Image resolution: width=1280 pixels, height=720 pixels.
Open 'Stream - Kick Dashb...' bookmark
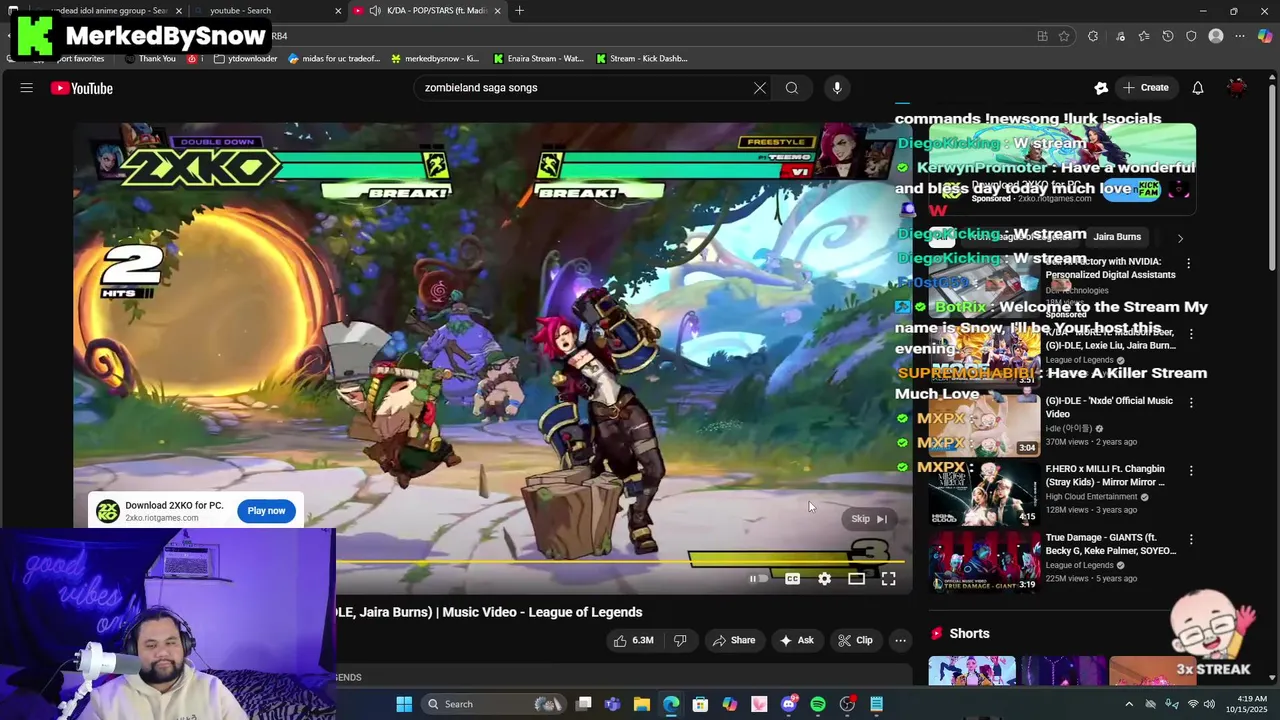tap(642, 59)
